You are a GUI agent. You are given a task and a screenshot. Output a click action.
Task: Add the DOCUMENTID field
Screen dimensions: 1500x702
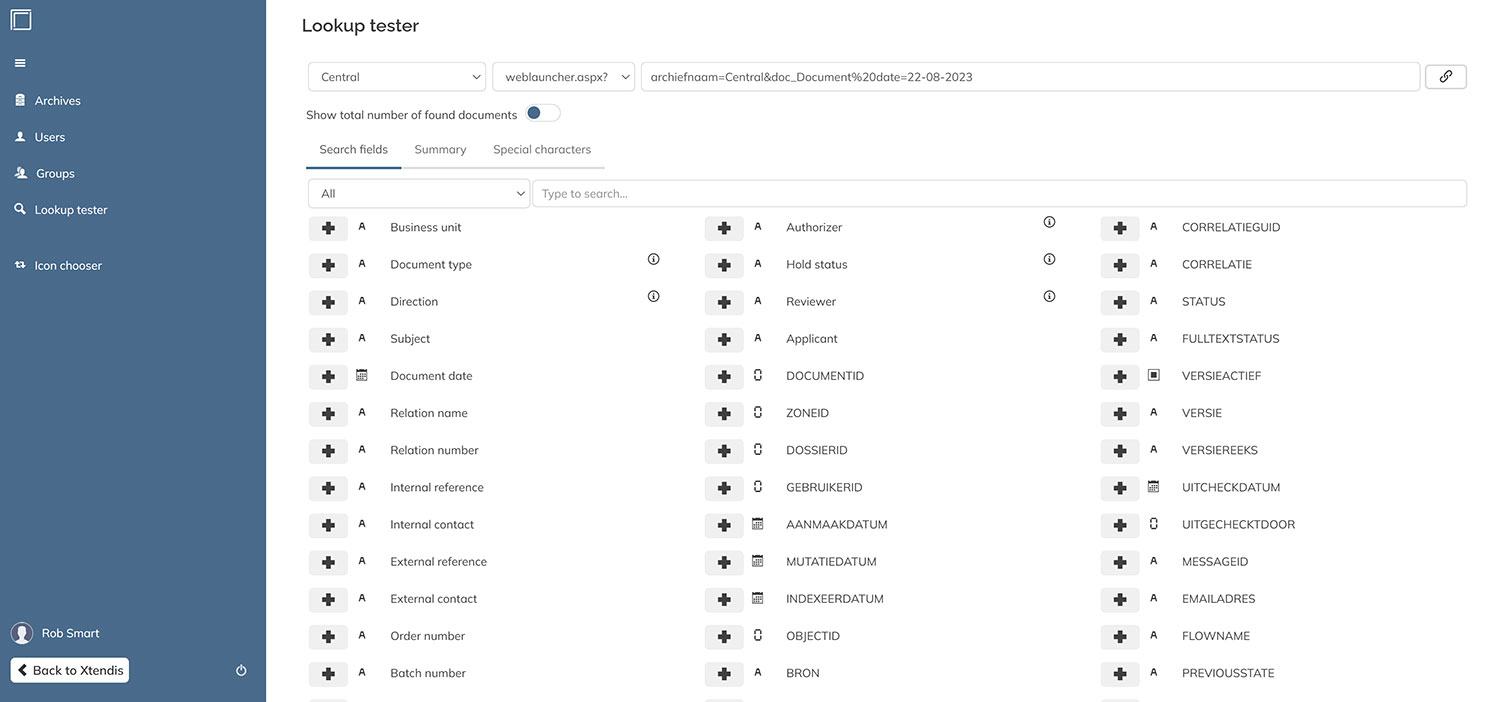click(724, 377)
